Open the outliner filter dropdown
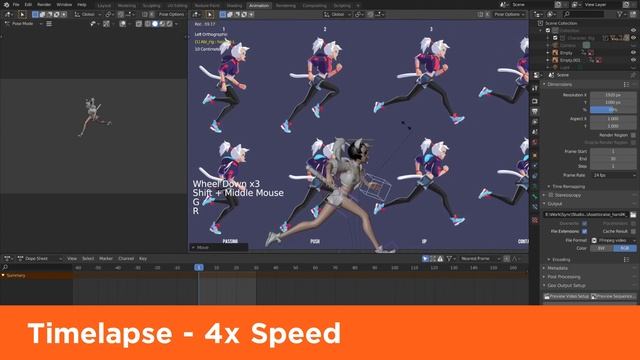 tap(622, 14)
